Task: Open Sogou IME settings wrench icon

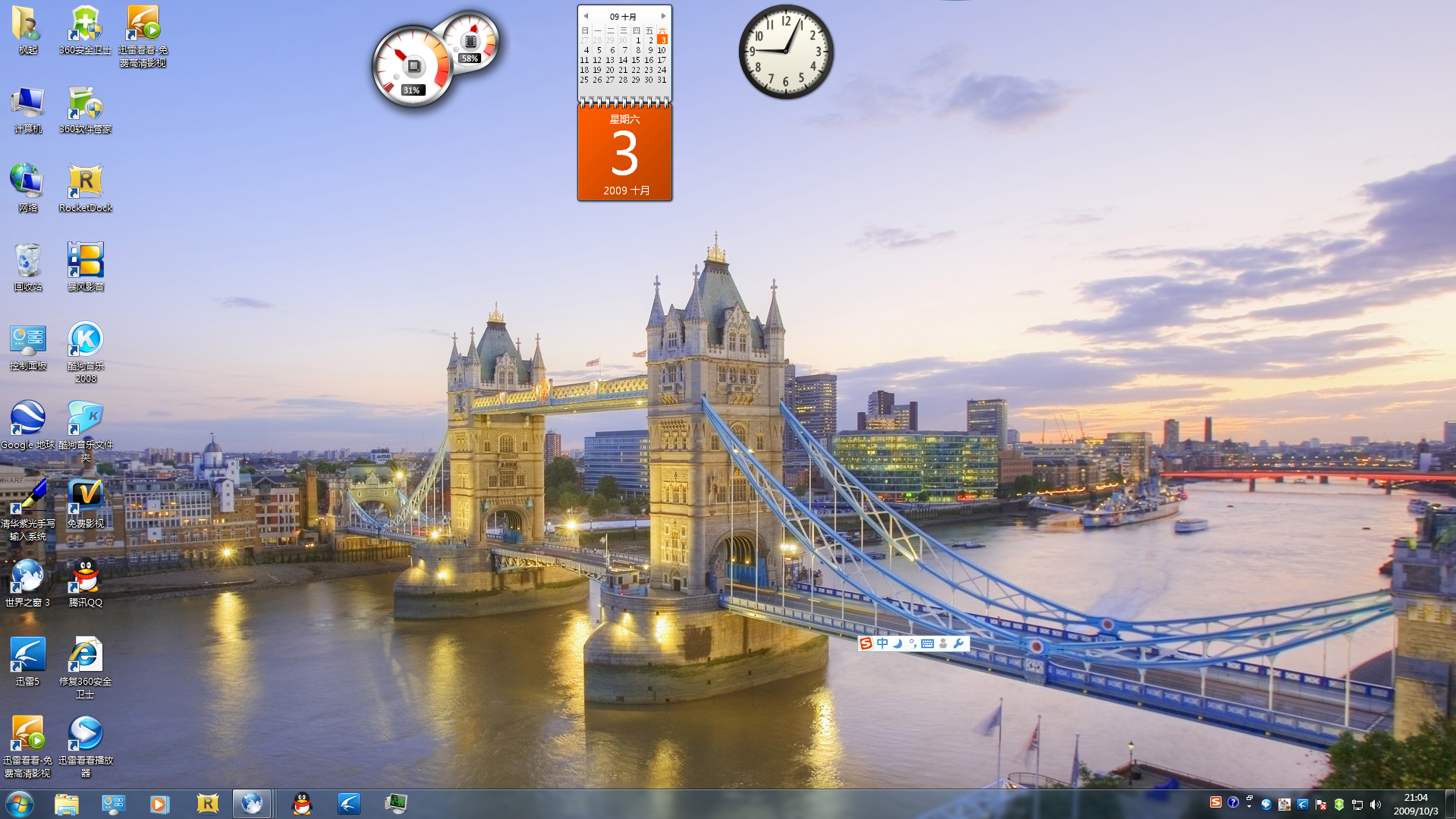Action: (x=958, y=644)
